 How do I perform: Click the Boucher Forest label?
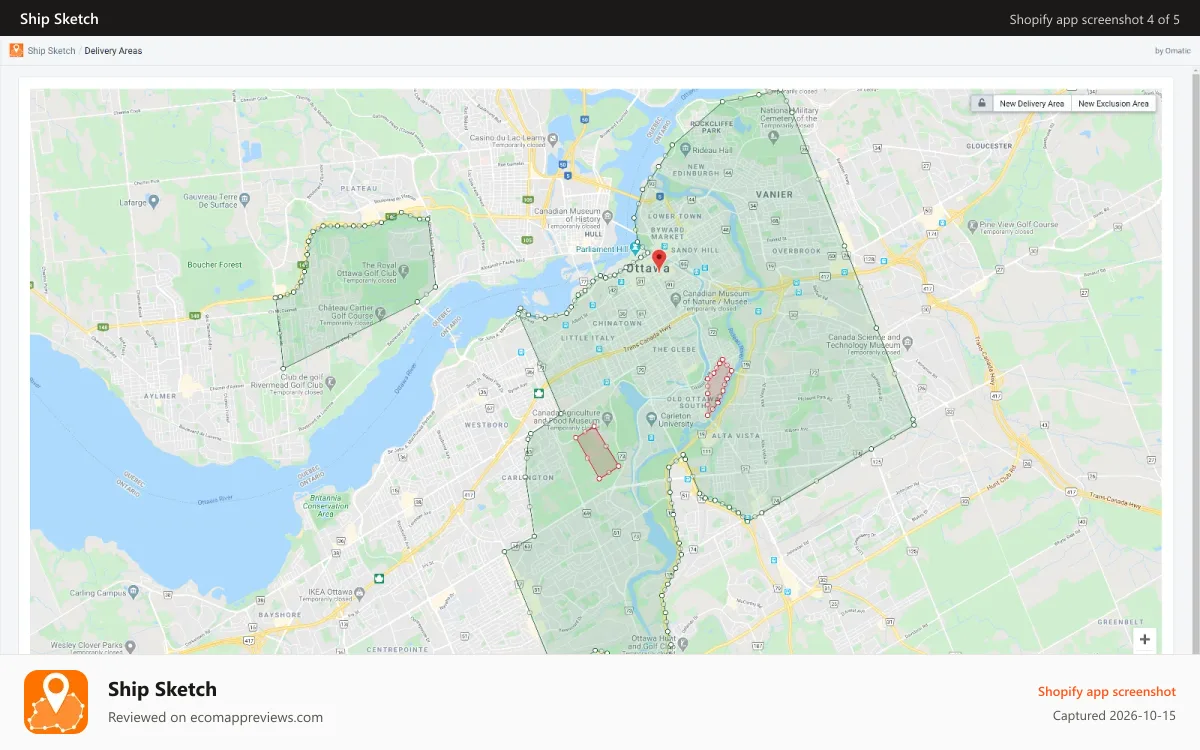click(215, 265)
